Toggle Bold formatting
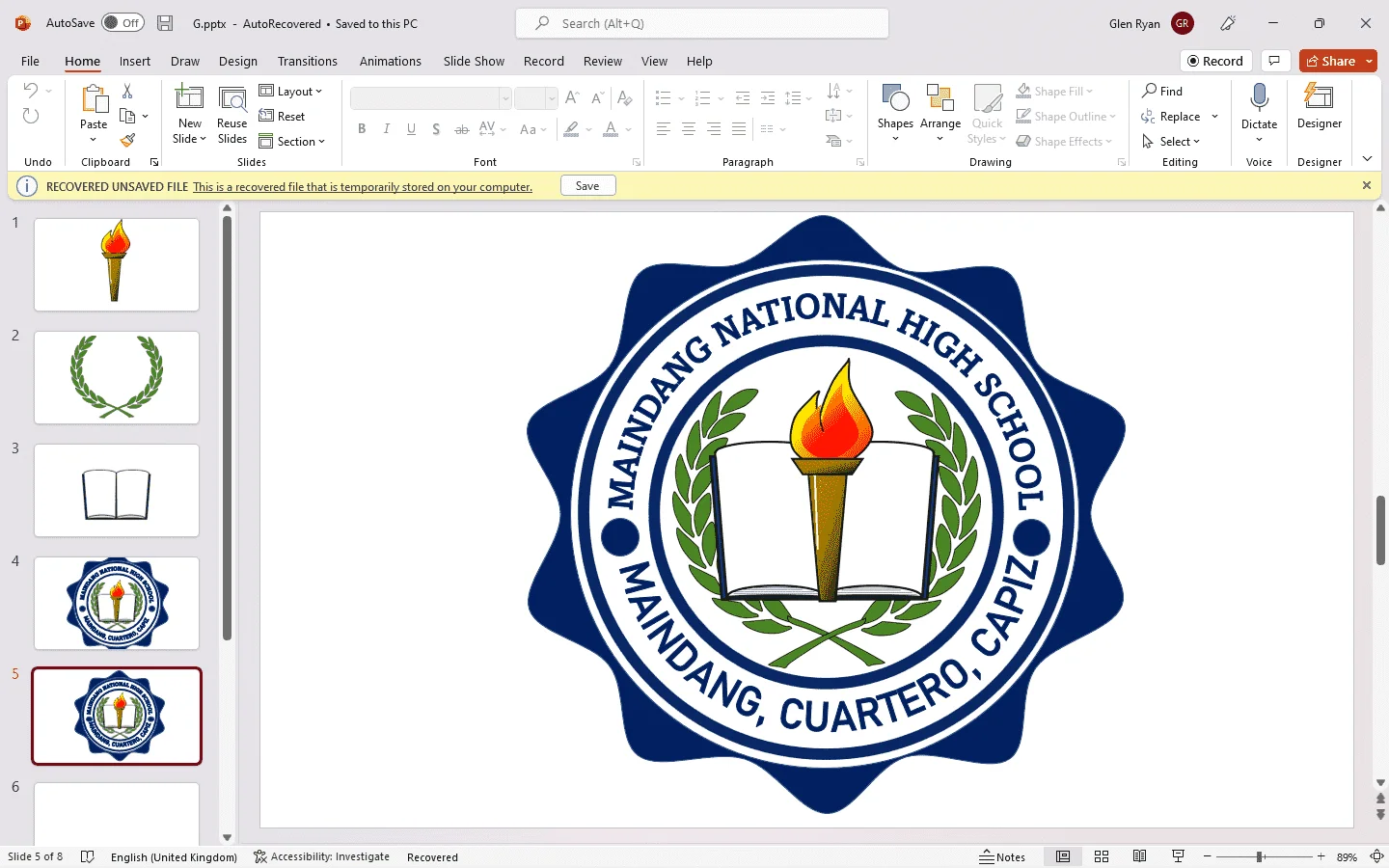The height and width of the screenshot is (868, 1389). click(362, 129)
